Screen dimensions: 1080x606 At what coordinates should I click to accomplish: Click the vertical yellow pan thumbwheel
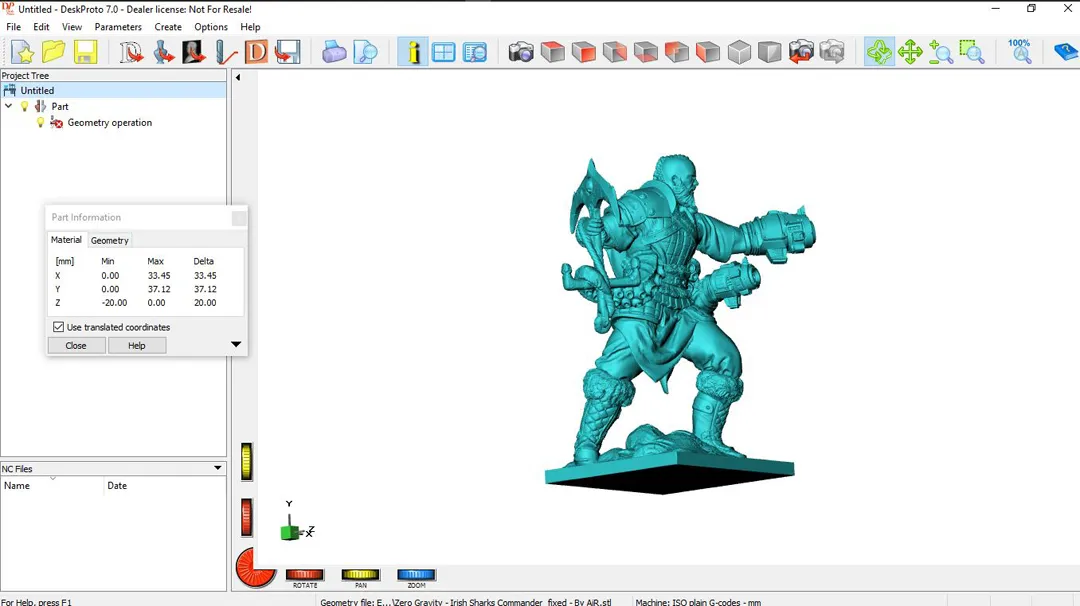pos(247,461)
